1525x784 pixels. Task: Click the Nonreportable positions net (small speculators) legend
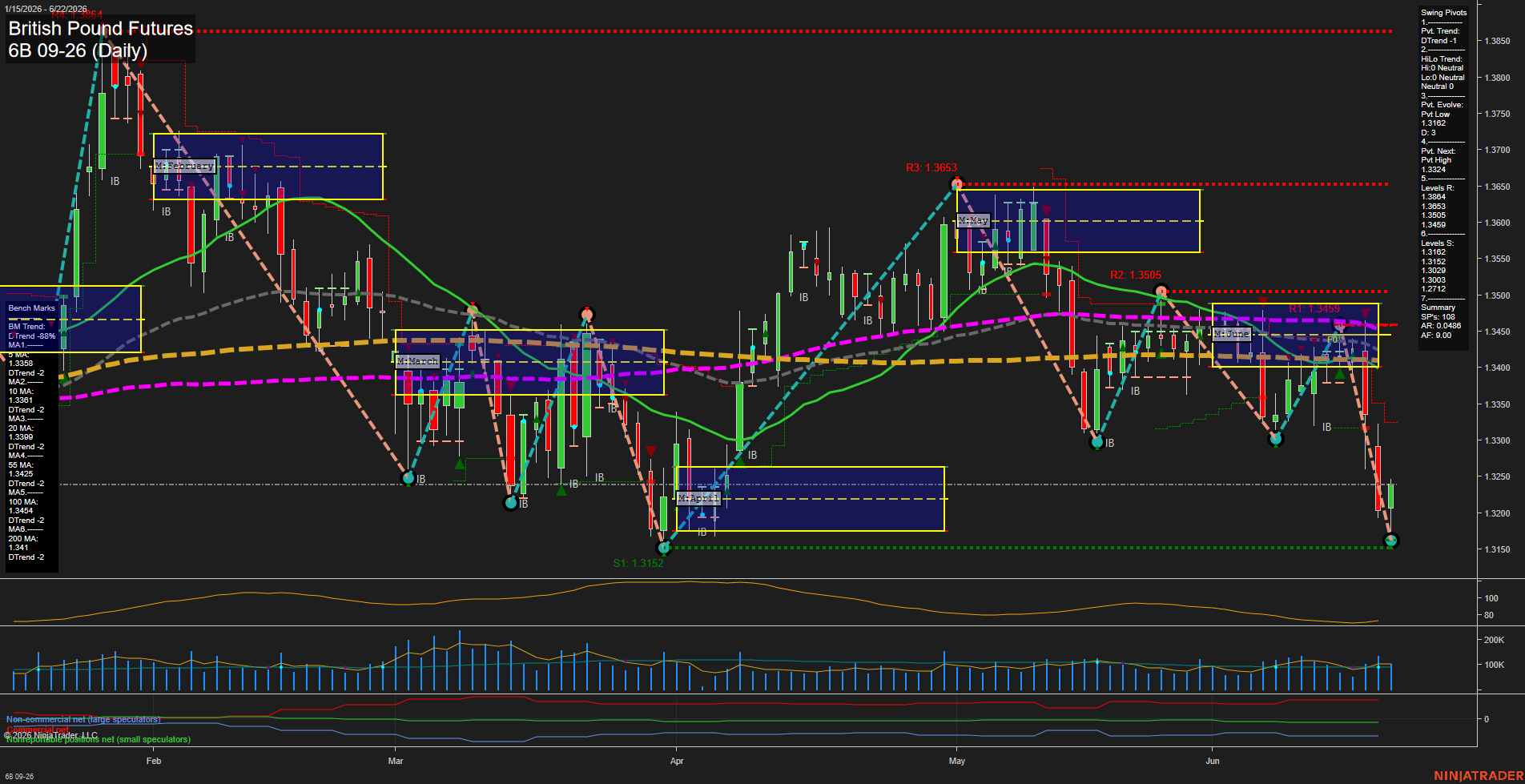point(99,739)
